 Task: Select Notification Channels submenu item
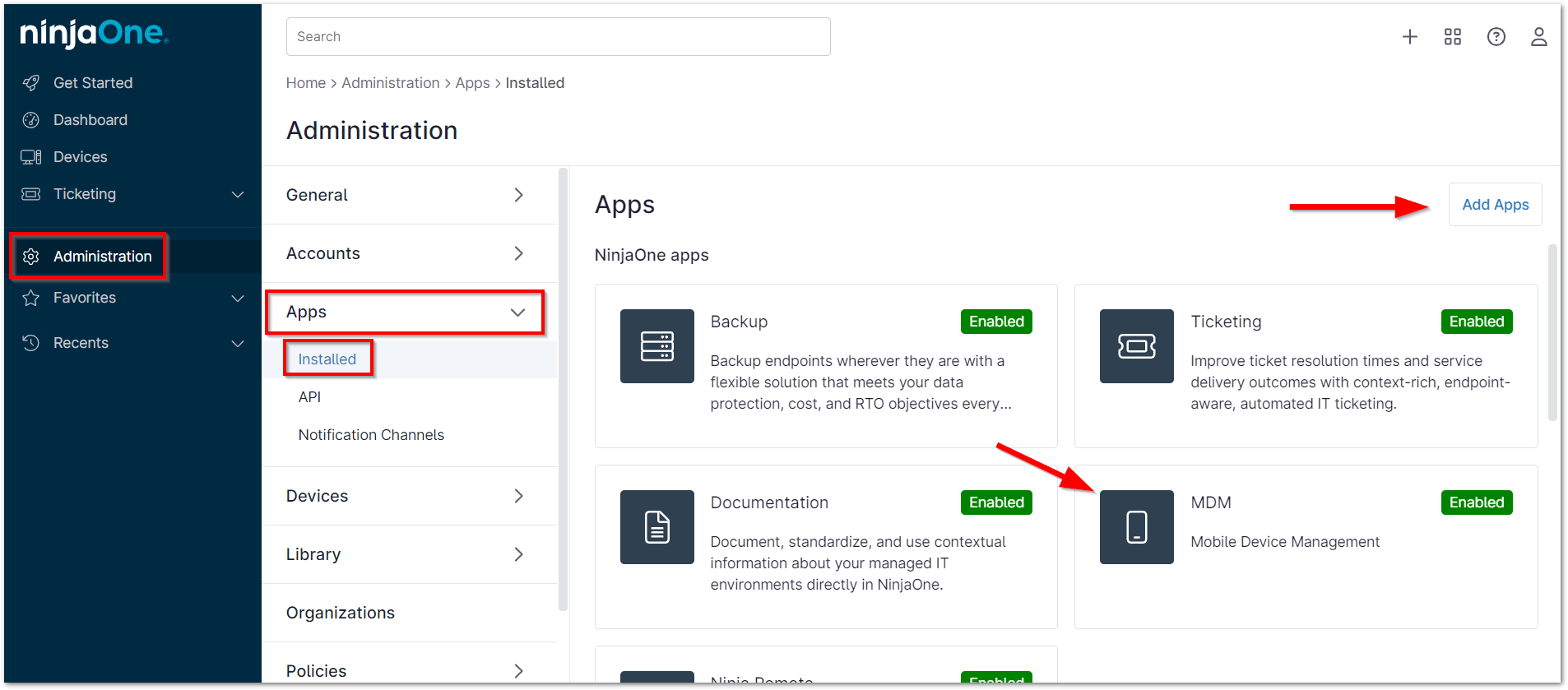[371, 435]
